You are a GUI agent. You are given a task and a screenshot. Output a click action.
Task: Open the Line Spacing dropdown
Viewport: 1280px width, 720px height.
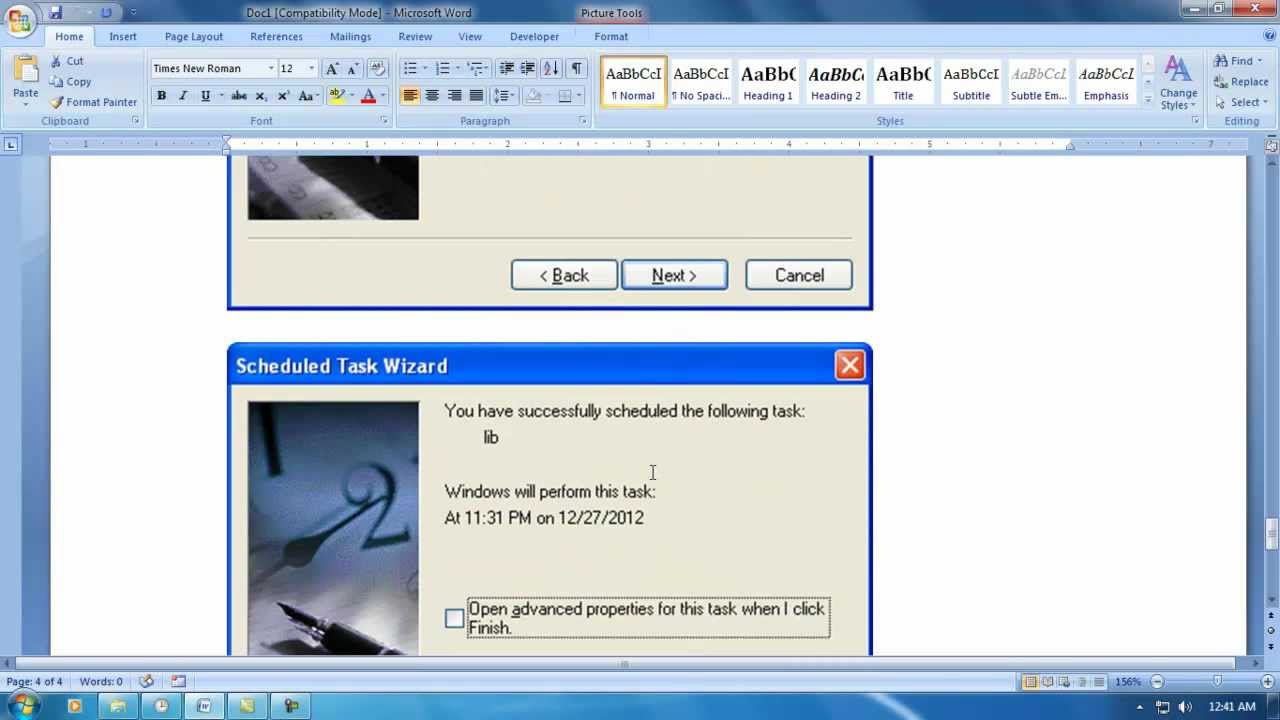click(504, 96)
